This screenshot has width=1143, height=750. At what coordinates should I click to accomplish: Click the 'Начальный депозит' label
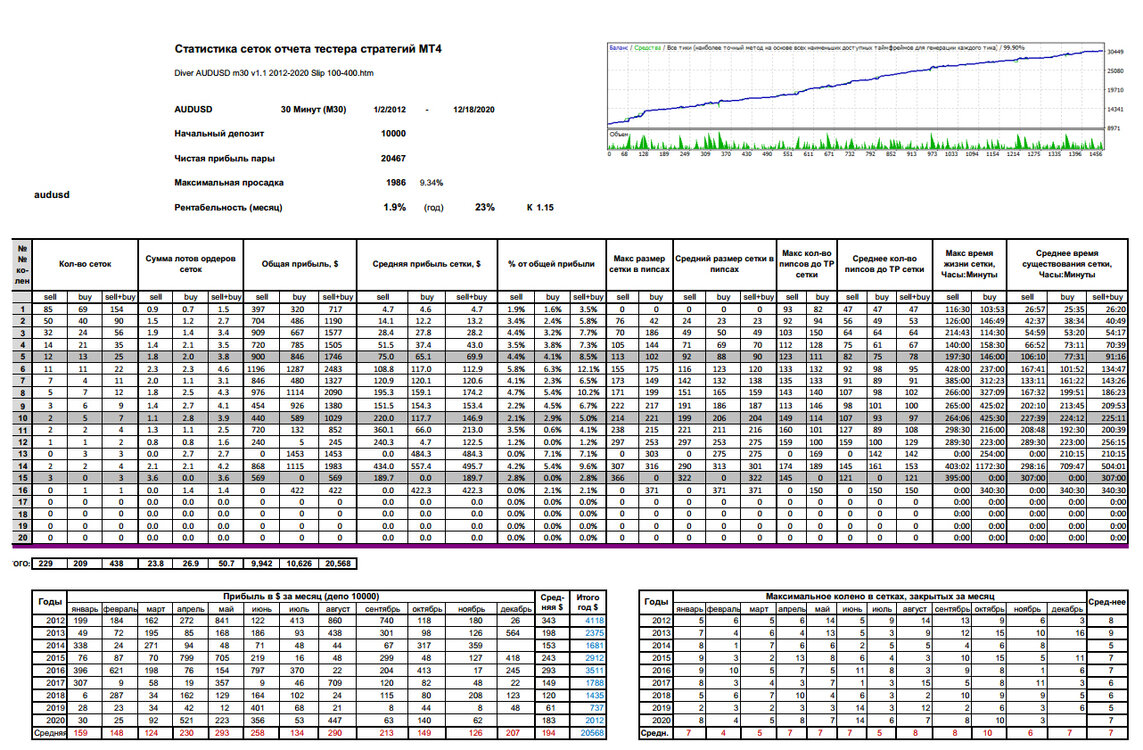[219, 133]
